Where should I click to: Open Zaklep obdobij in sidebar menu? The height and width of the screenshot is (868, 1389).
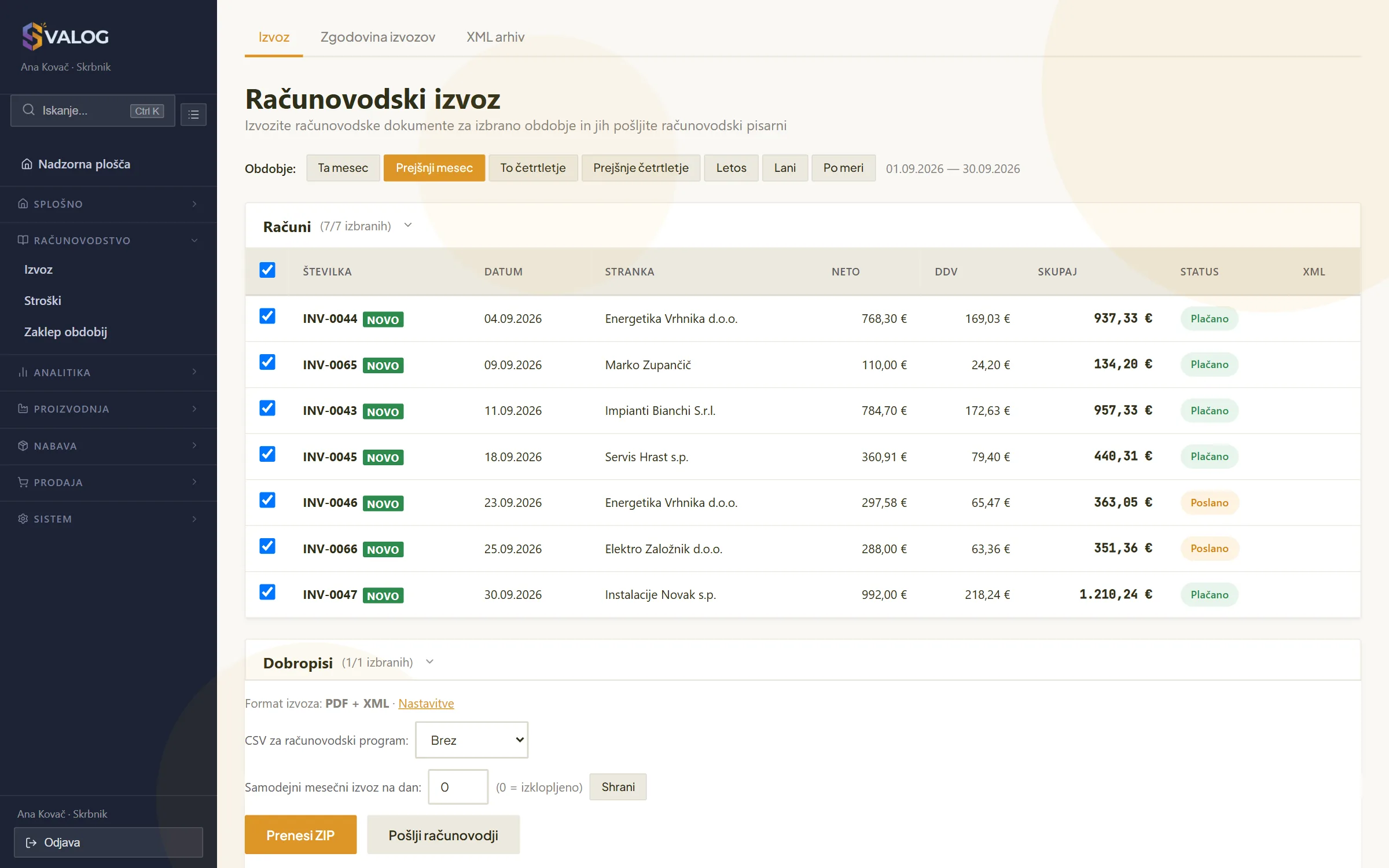[x=65, y=332]
